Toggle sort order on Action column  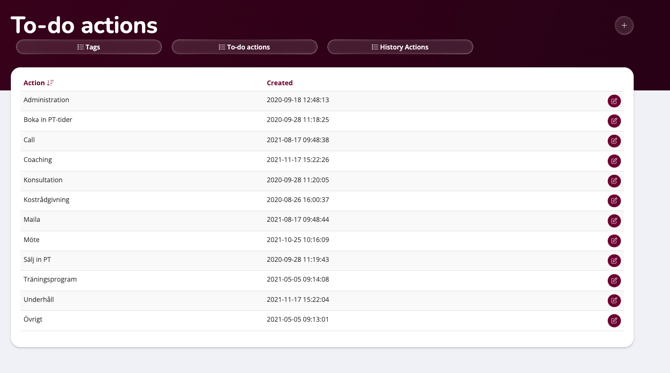(38, 83)
